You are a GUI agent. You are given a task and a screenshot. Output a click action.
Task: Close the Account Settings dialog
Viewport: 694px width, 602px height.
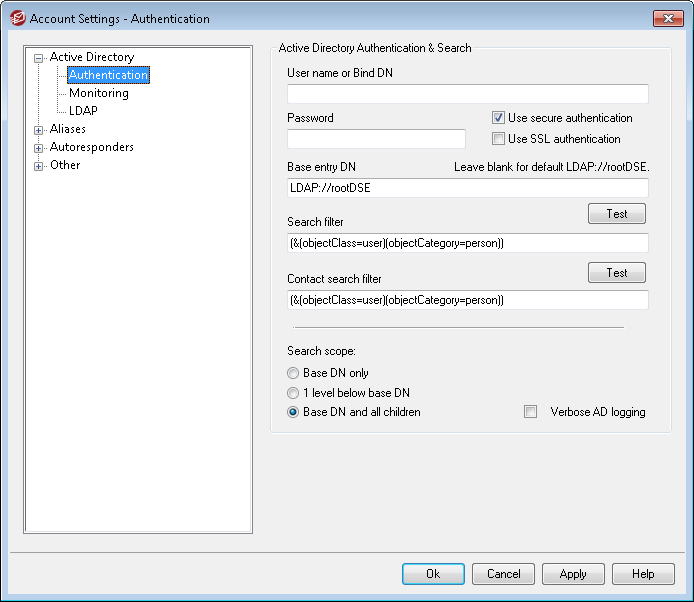coord(668,18)
